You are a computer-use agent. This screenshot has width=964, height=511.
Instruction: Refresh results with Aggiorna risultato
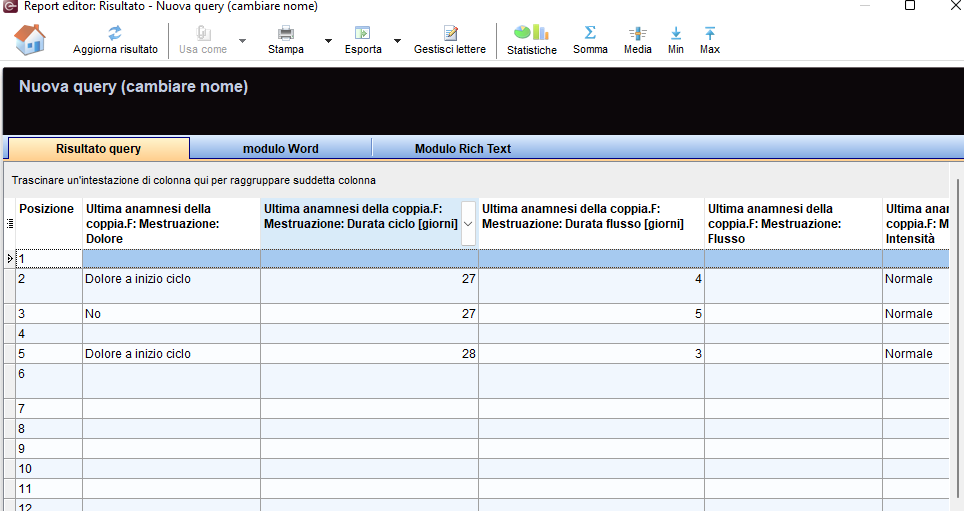tap(115, 40)
